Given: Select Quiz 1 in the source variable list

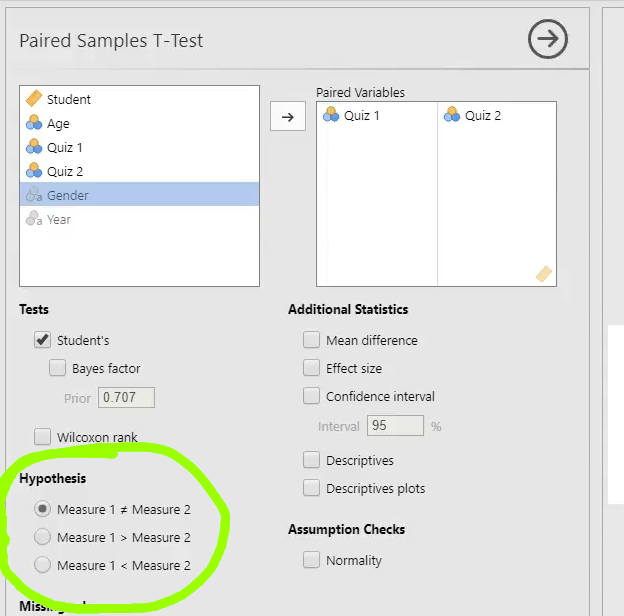Looking at the screenshot, I should point(139,147).
